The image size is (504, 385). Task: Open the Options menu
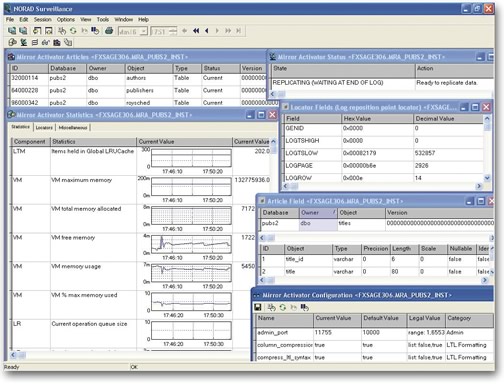pyautogui.click(x=66, y=19)
